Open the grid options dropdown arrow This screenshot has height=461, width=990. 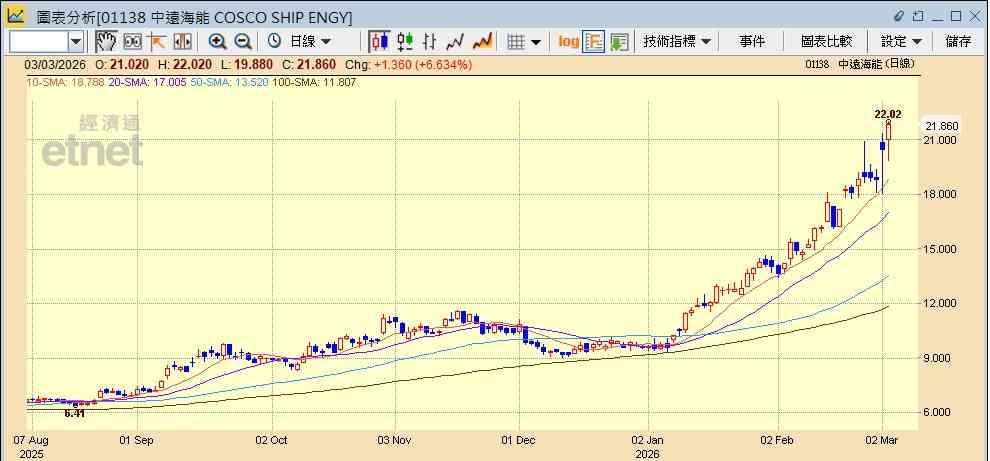[536, 42]
